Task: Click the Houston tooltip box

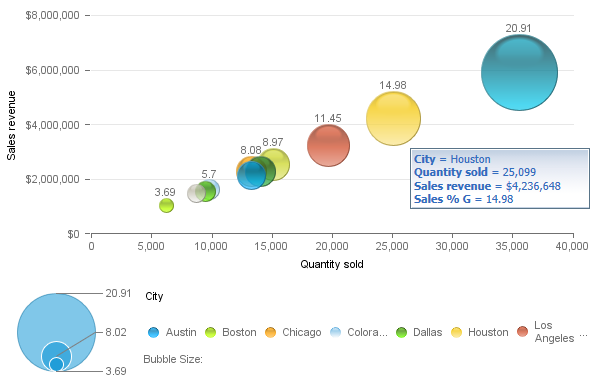Action: coord(500,178)
